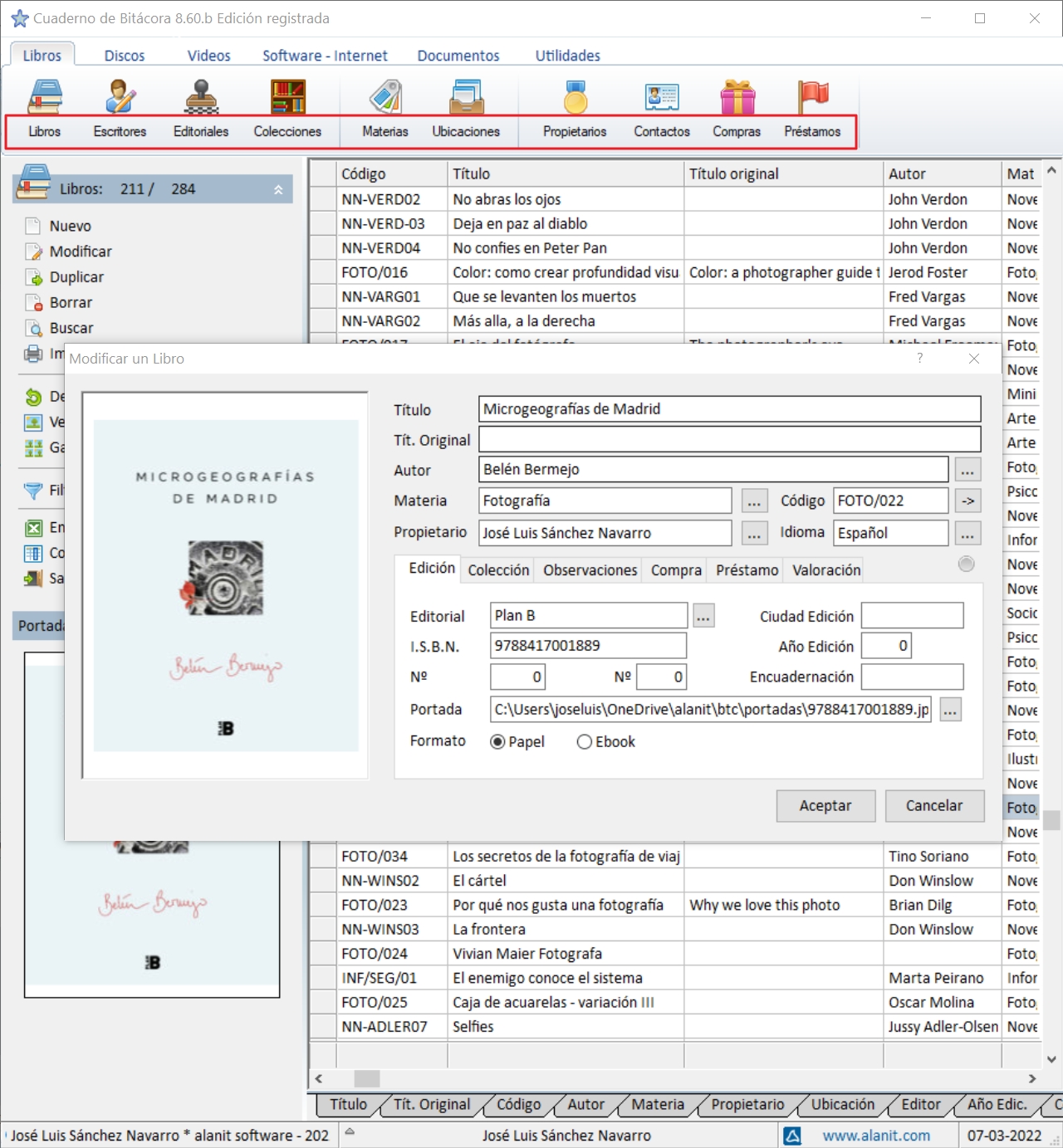Image resolution: width=1063 pixels, height=1148 pixels.
Task: Open the Propietarios medal icon
Action: [x=575, y=97]
